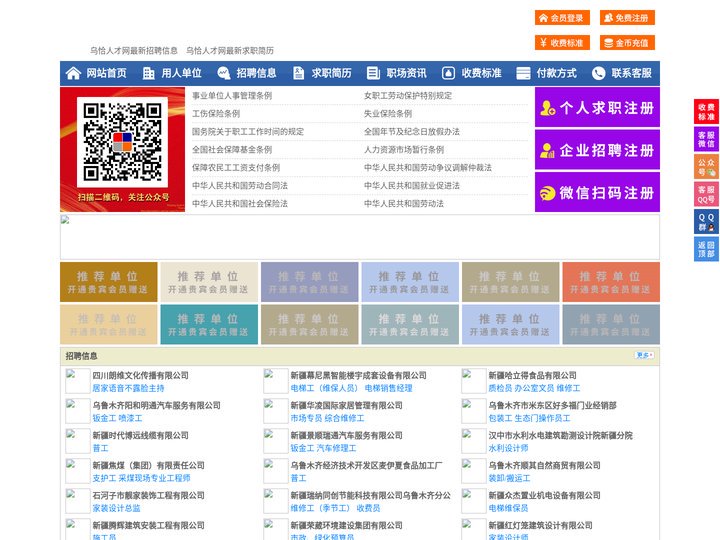Open 人力资源市场暂行条例 link
The height and width of the screenshot is (540, 720).
pyautogui.click(x=404, y=149)
